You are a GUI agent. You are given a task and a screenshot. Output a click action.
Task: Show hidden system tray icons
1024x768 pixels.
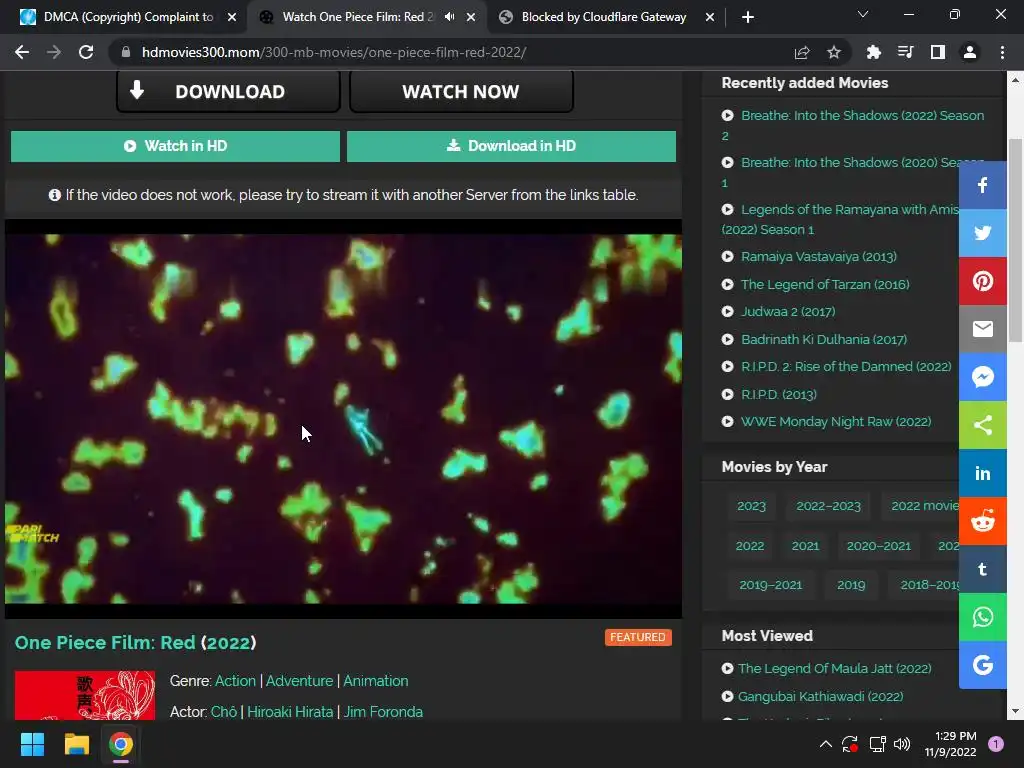click(x=825, y=744)
